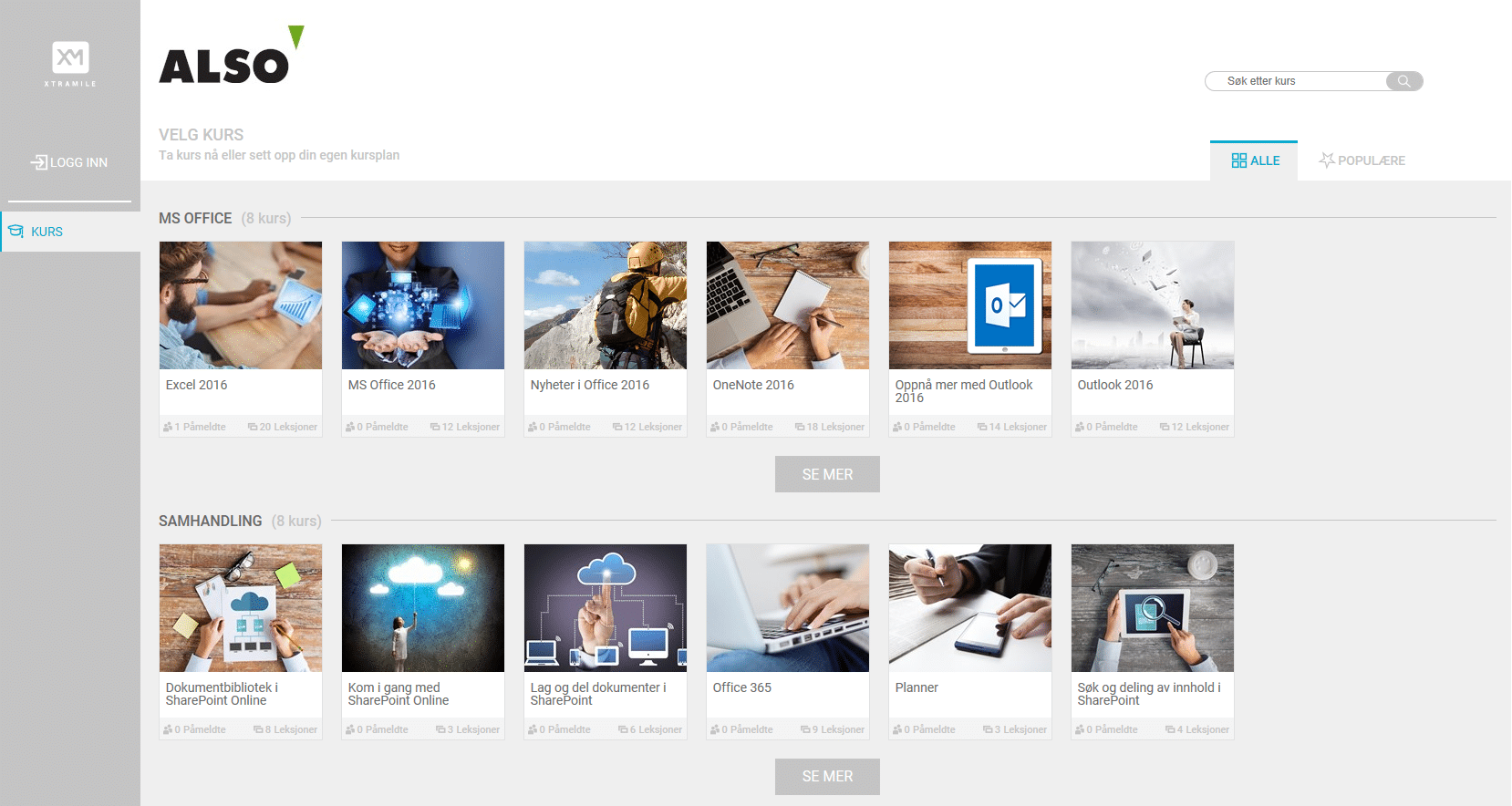Click the Xtramile logo icon
Image resolution: width=1512 pixels, height=806 pixels.
click(70, 64)
